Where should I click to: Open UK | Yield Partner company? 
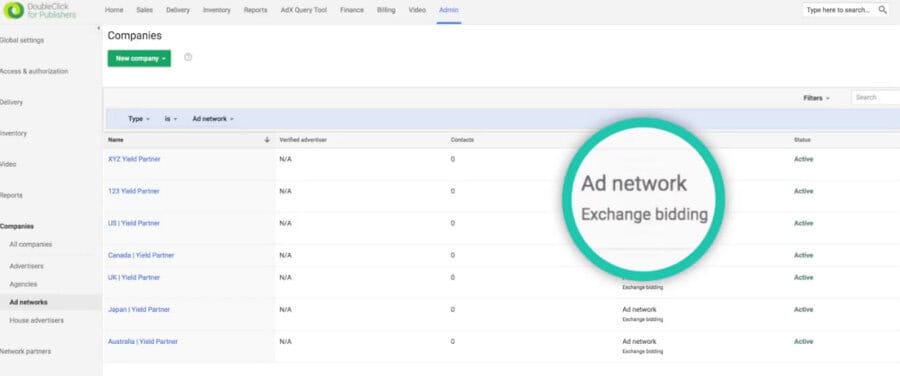click(134, 277)
